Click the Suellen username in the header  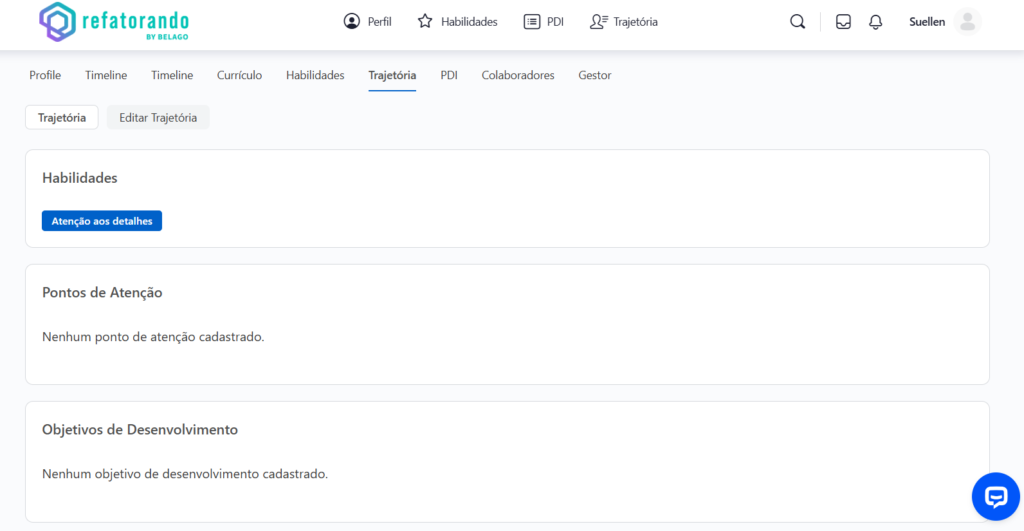click(x=926, y=22)
